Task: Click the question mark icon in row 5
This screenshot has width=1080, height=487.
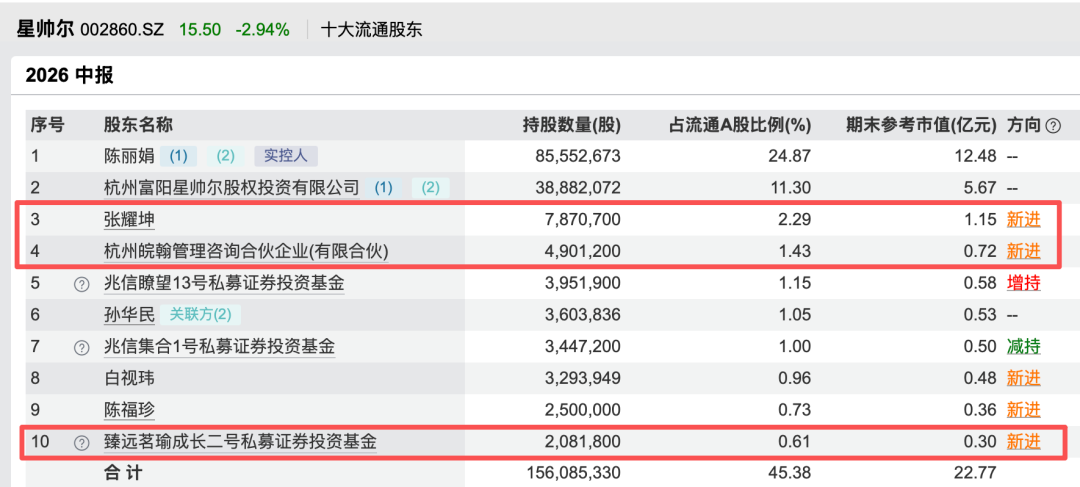Action: [82, 284]
